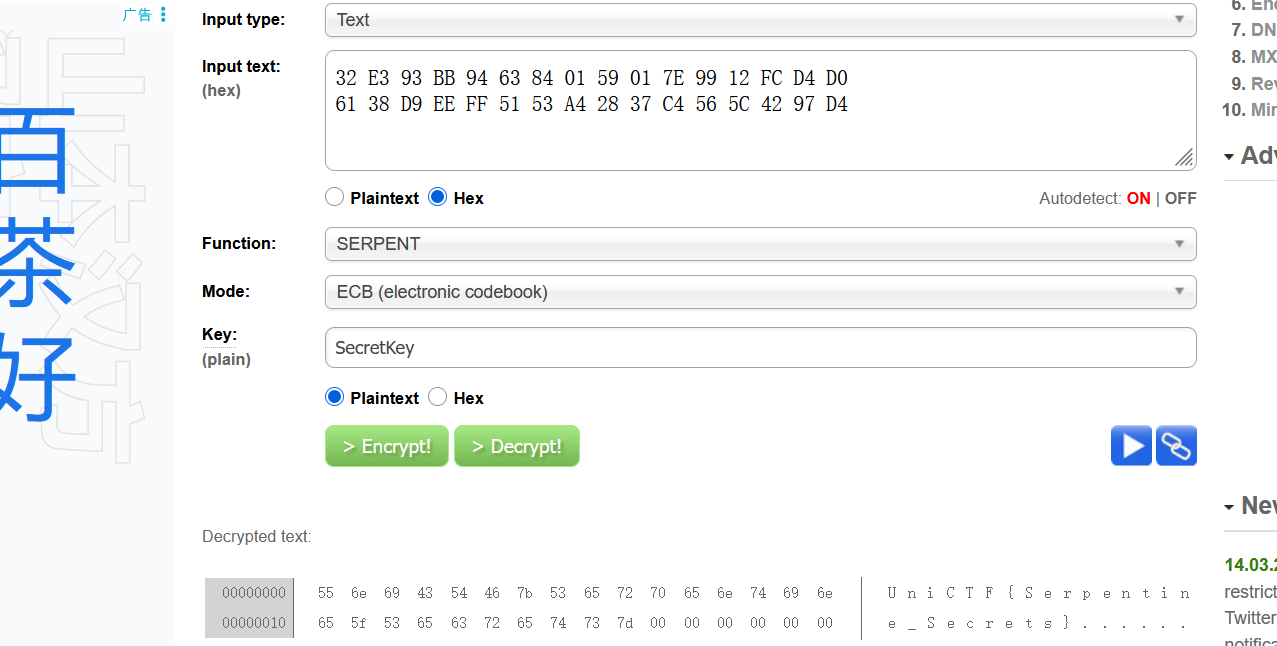The image size is (1277, 646).
Task: Select the Plaintext input format radio
Action: [x=335, y=198]
